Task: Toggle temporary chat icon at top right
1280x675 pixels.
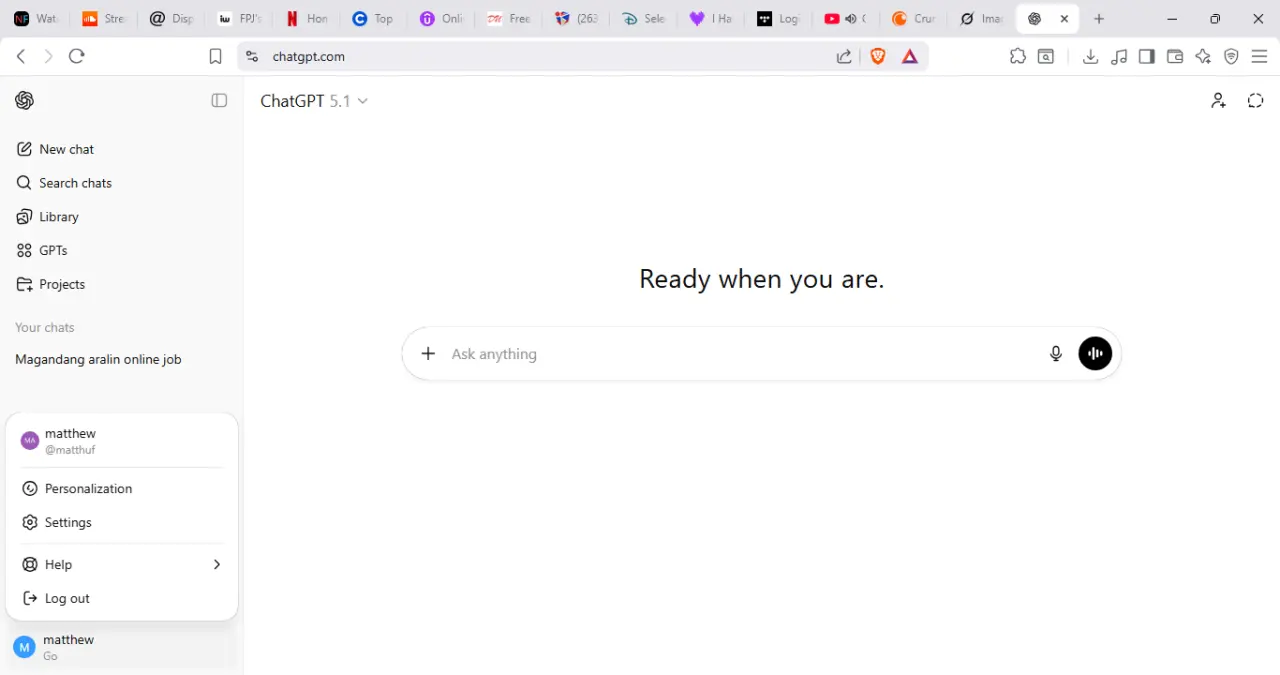Action: pos(1256,100)
